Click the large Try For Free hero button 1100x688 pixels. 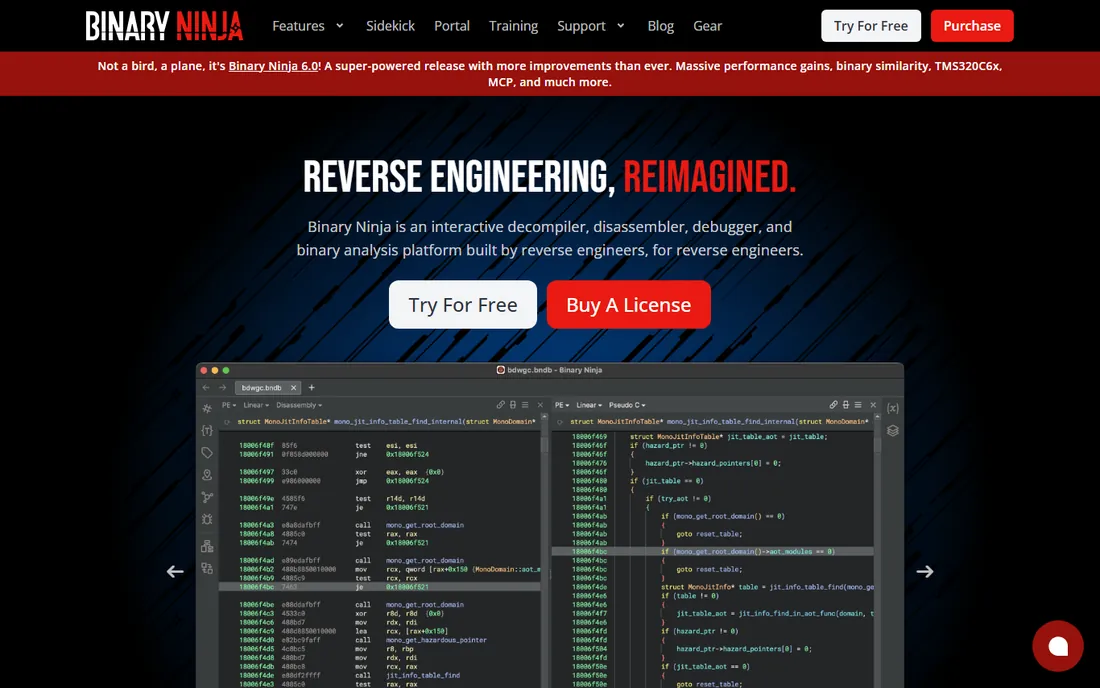[463, 304]
